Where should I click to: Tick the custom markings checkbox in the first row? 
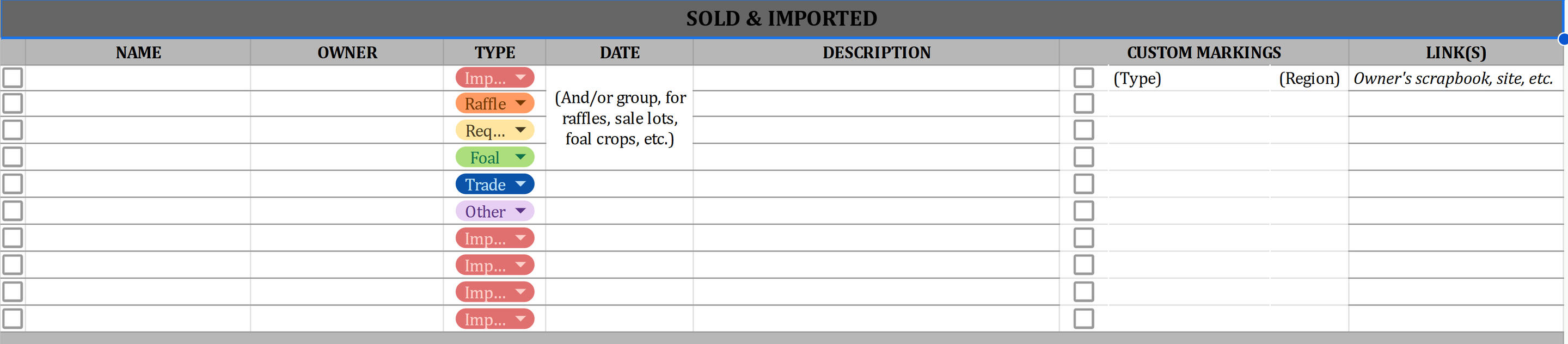coord(1083,78)
